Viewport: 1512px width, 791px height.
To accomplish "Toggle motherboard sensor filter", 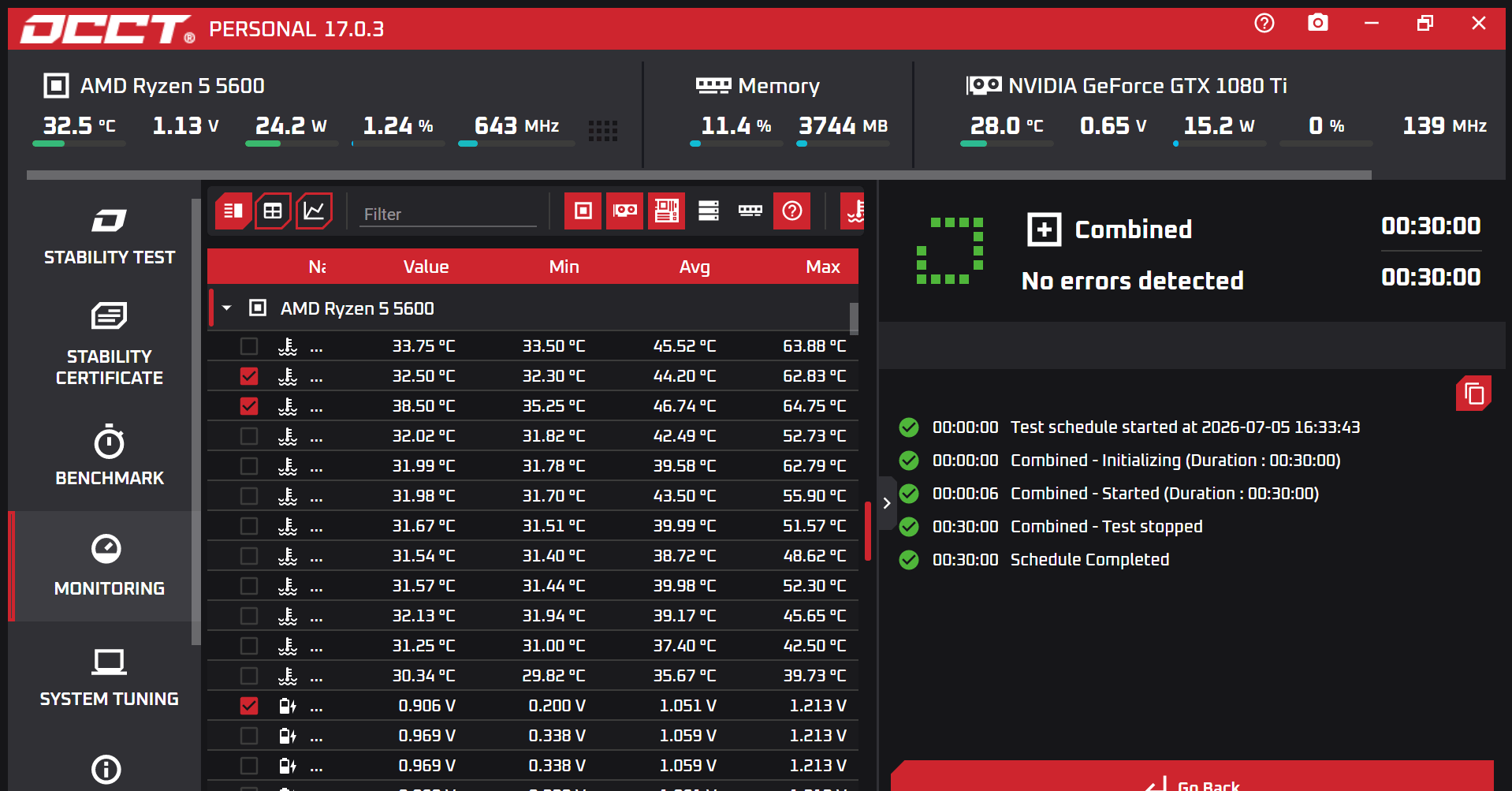I will 667,211.
